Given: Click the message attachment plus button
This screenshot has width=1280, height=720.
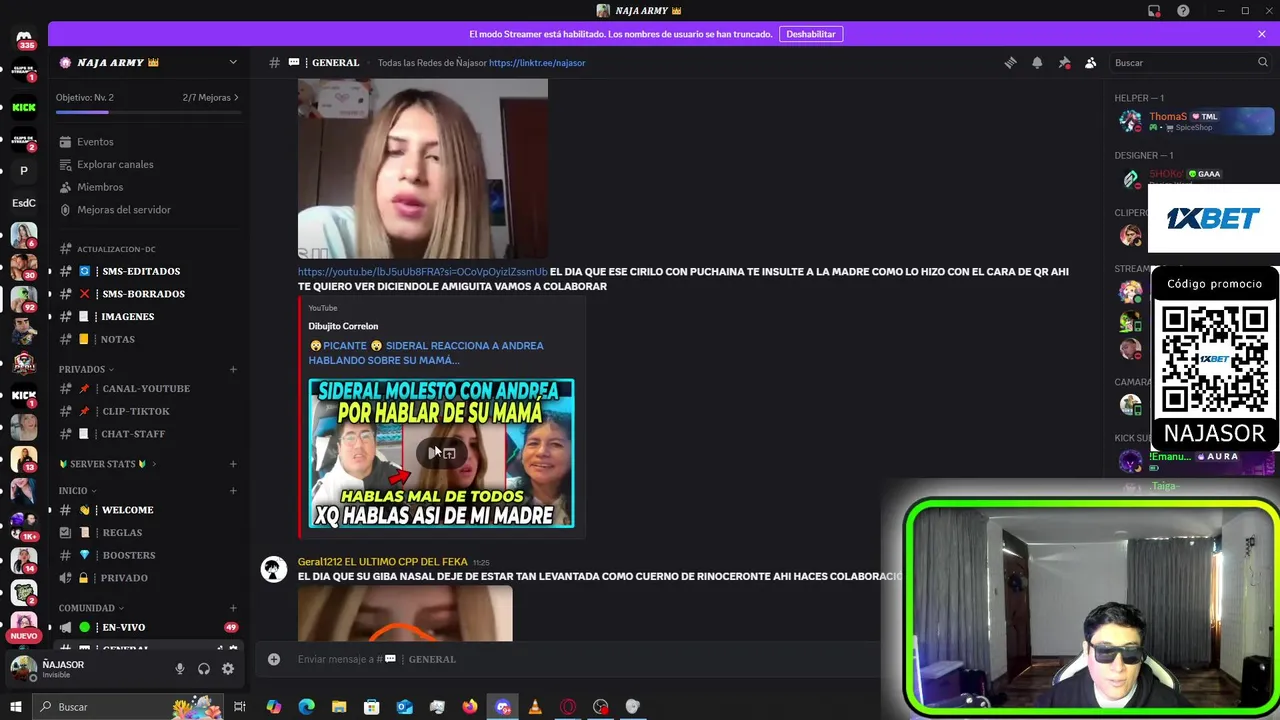Looking at the screenshot, I should [x=274, y=659].
